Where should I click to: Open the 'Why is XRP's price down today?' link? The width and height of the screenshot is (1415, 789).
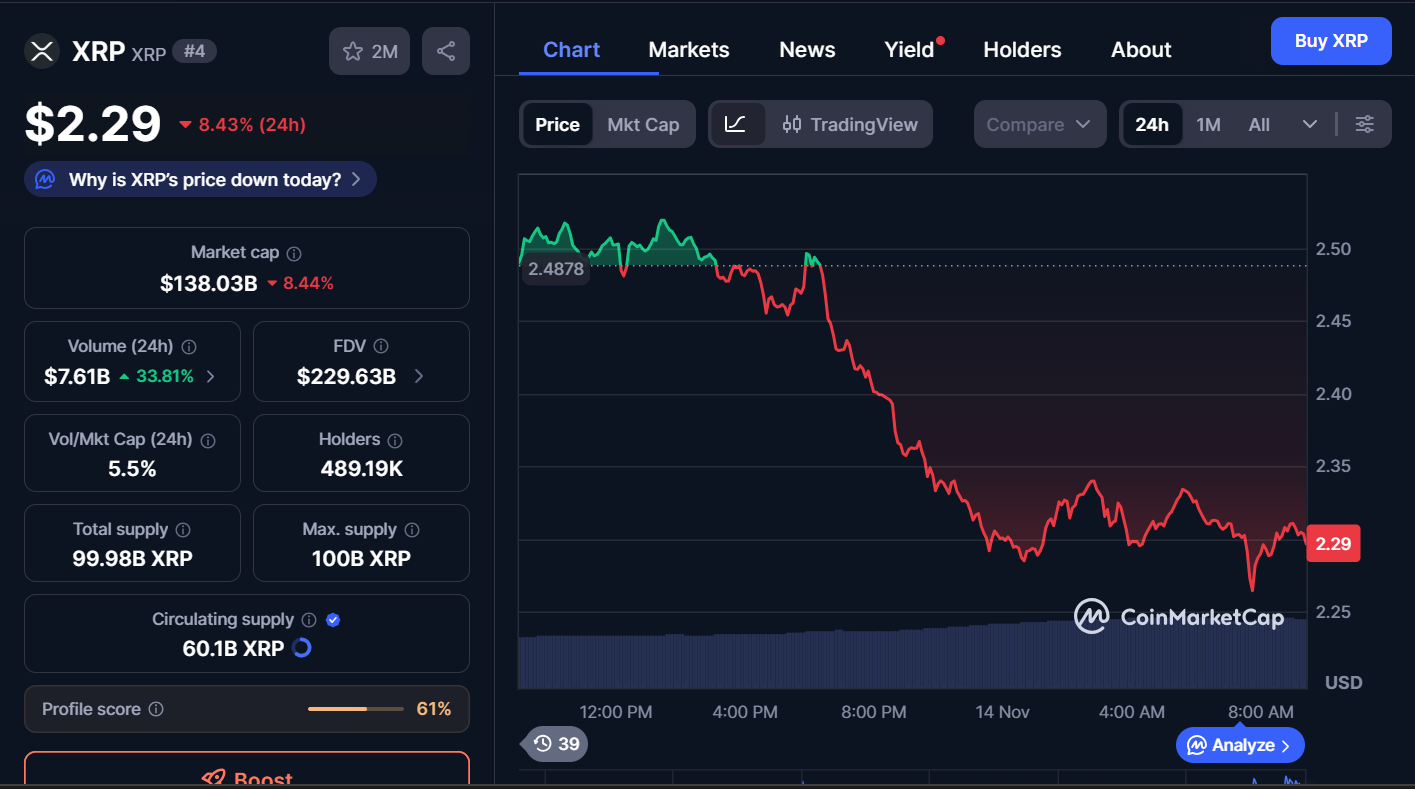(199, 178)
